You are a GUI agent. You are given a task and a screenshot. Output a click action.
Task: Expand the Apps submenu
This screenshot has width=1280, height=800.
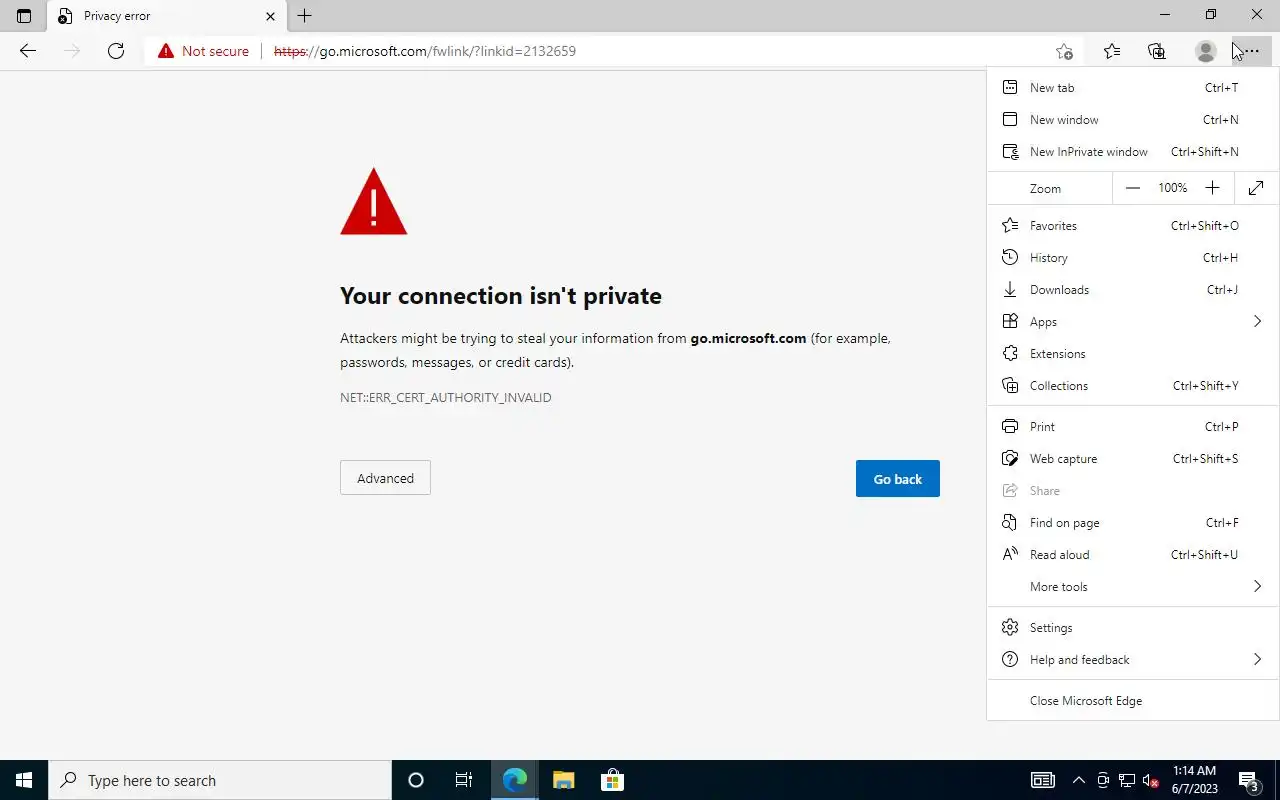point(1133,322)
